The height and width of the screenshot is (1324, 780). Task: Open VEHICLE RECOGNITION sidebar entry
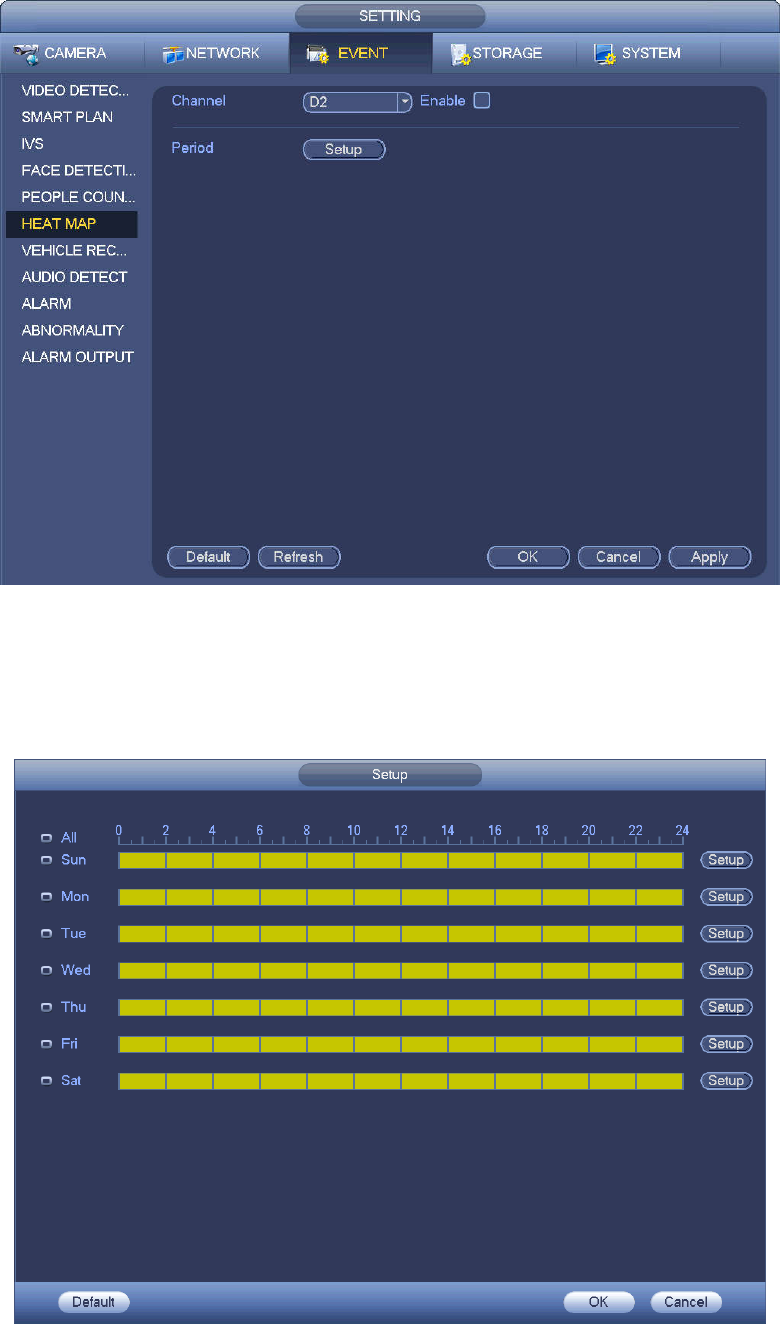[x=72, y=251]
